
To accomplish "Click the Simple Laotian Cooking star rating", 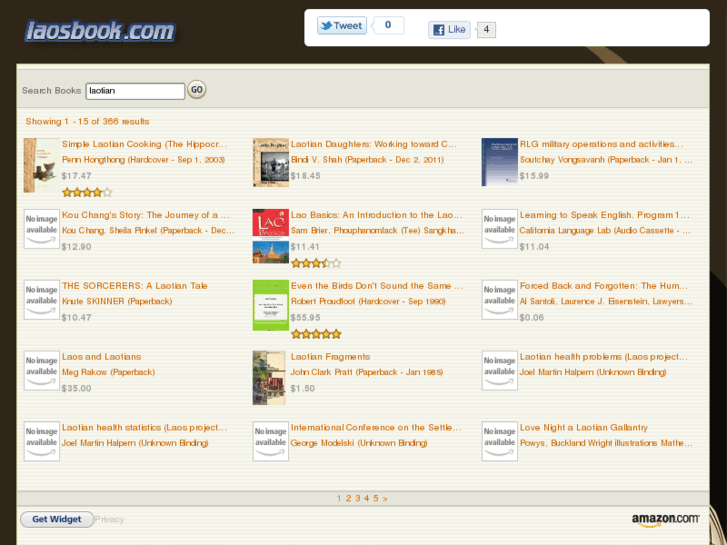I will [87, 192].
